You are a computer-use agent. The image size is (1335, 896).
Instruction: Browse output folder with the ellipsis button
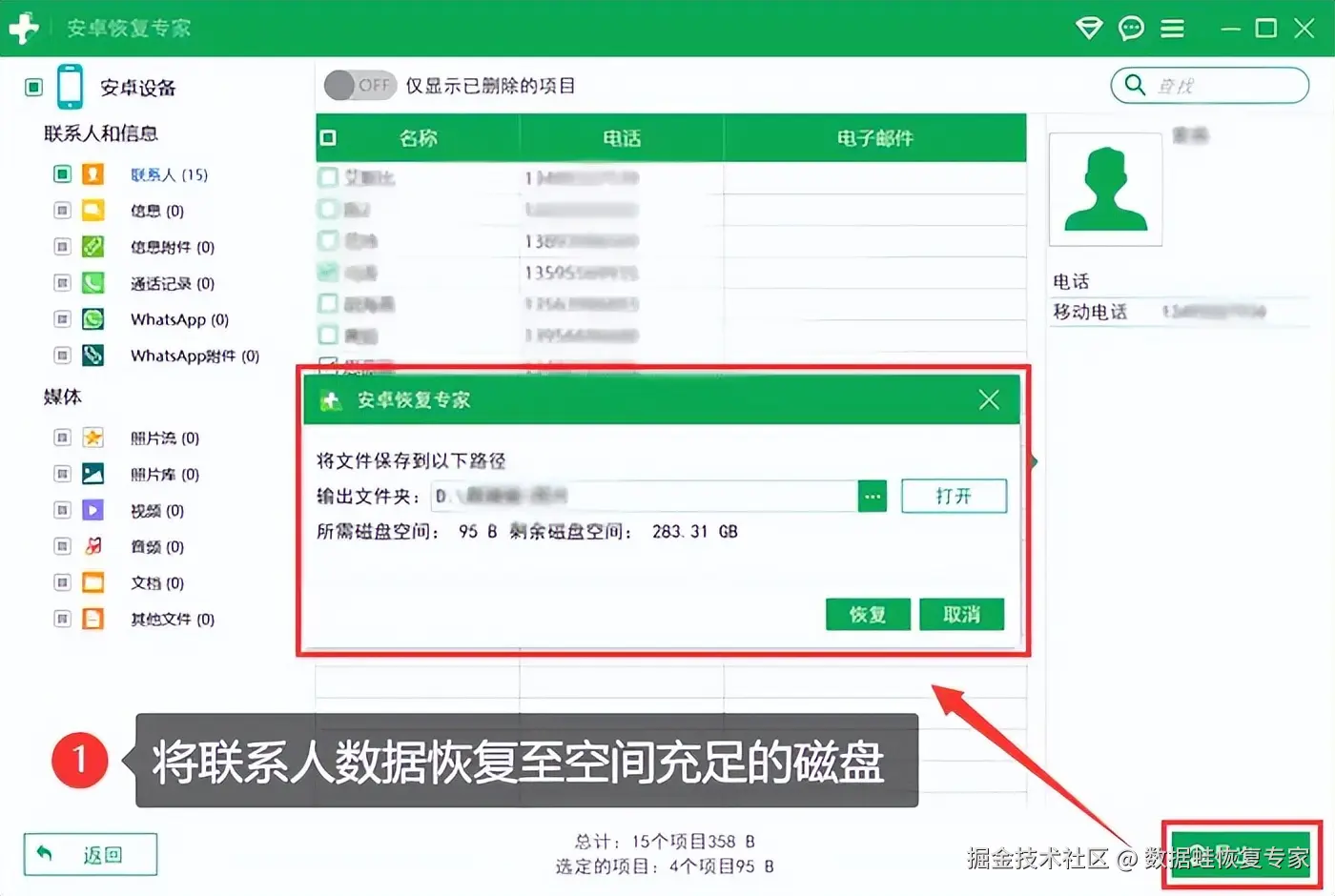tap(873, 496)
